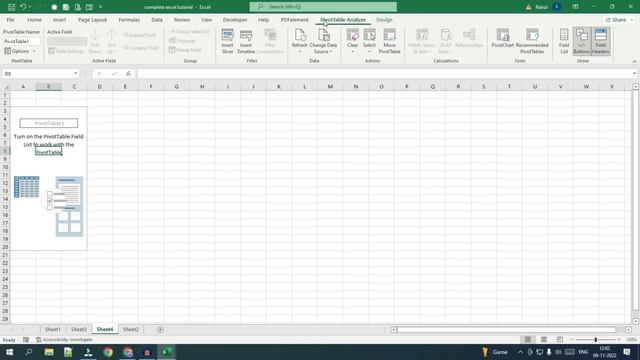Click zoom in plus button
The width and height of the screenshot is (640, 360).
619,340
